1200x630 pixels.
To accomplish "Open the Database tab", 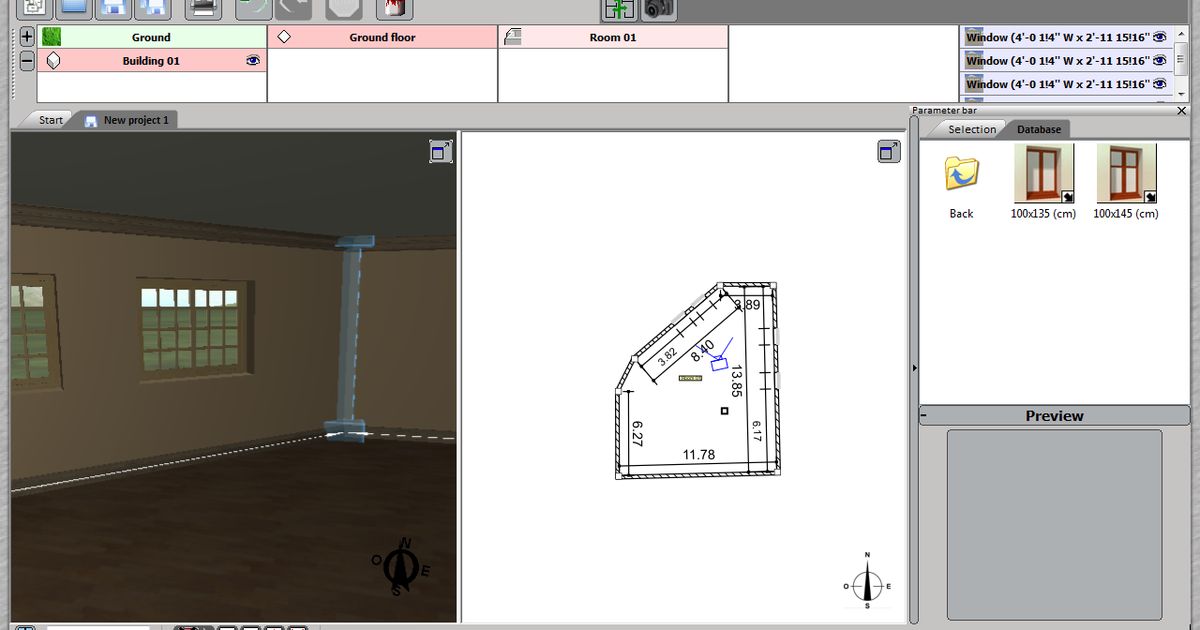I will 1039,129.
